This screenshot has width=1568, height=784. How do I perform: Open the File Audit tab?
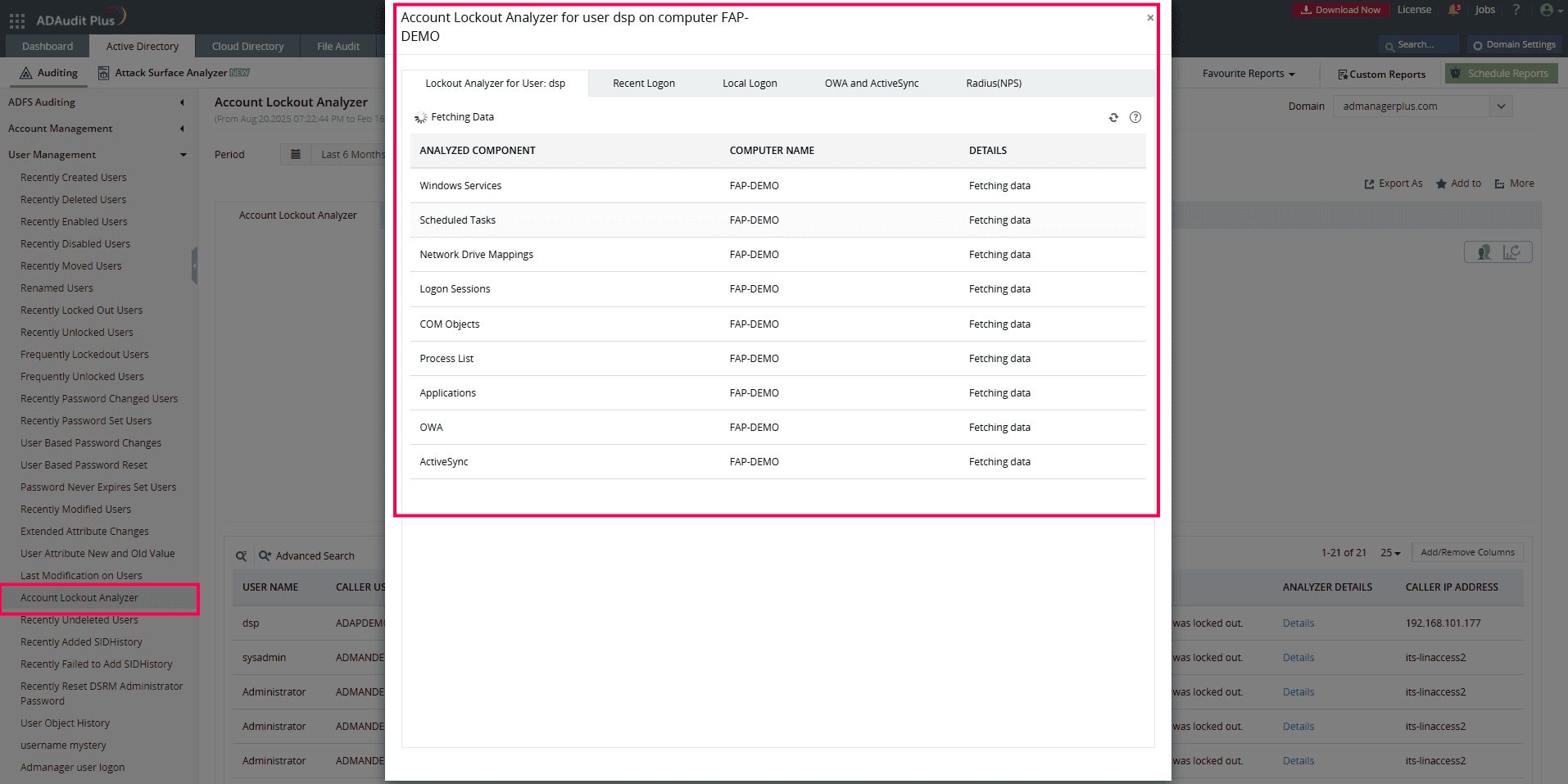pyautogui.click(x=338, y=47)
